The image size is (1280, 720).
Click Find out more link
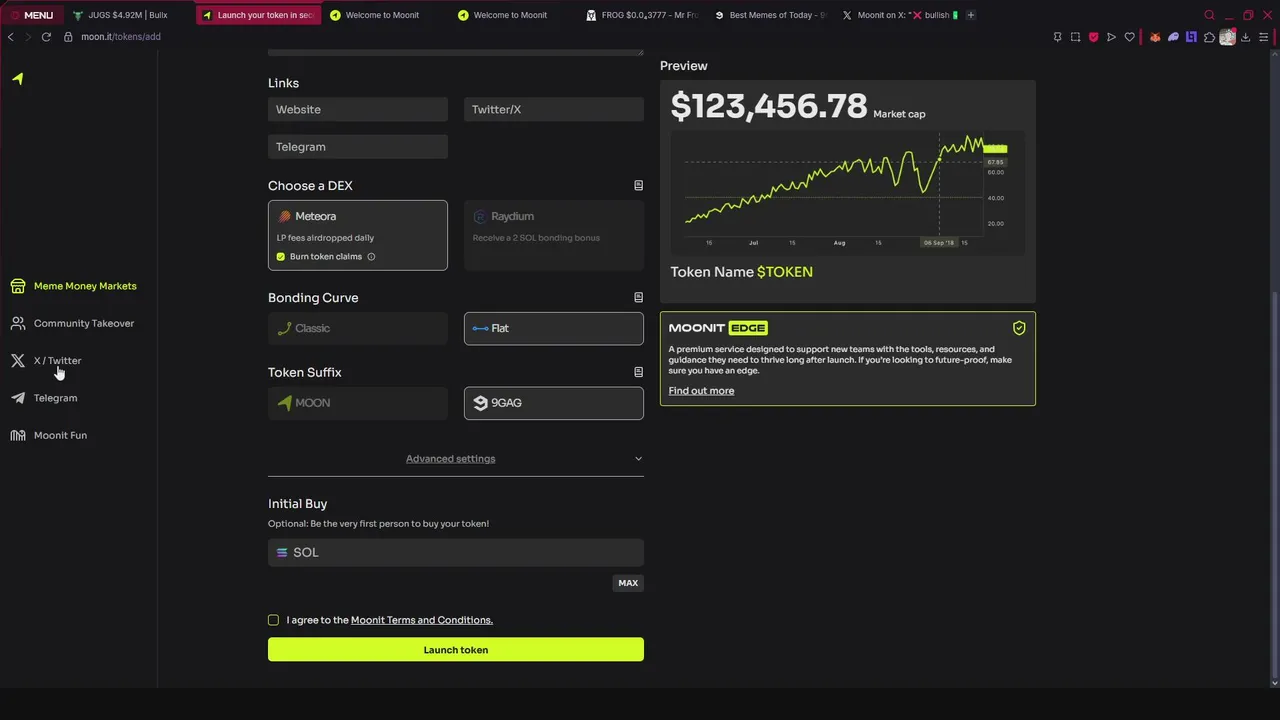pyautogui.click(x=701, y=391)
